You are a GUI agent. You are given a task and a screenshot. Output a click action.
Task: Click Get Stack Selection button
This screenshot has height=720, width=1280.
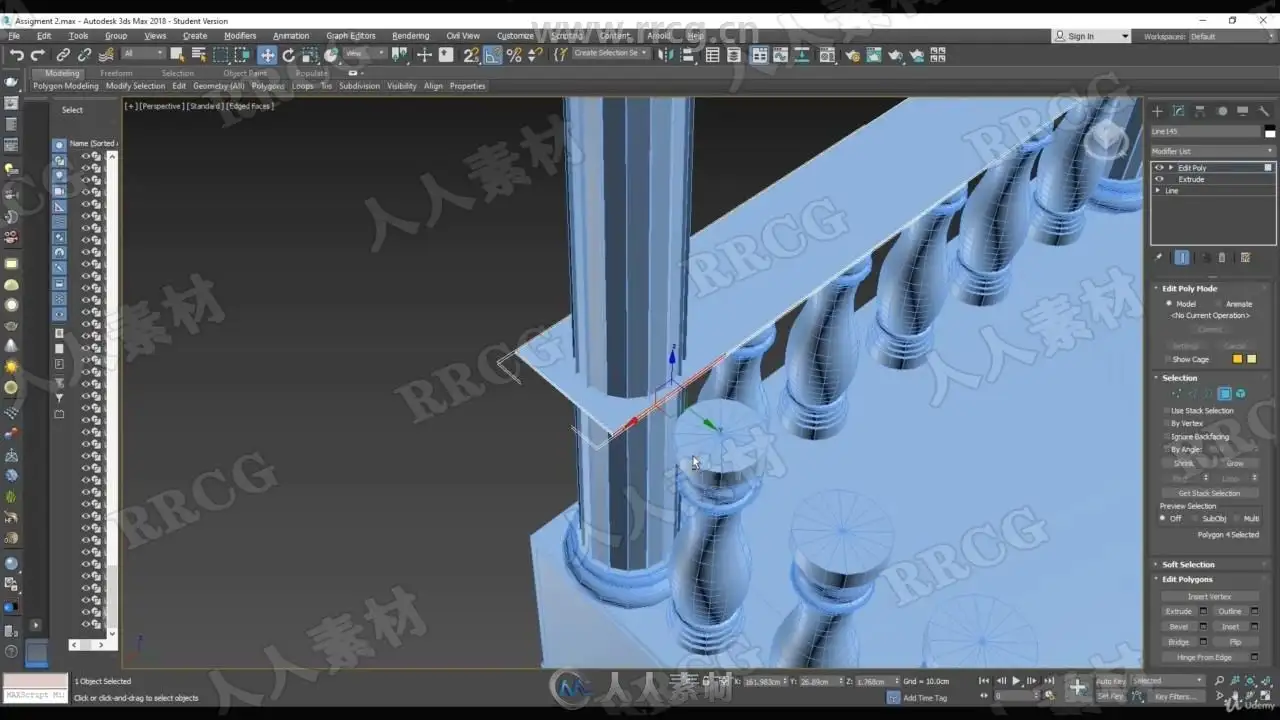pos(1209,493)
